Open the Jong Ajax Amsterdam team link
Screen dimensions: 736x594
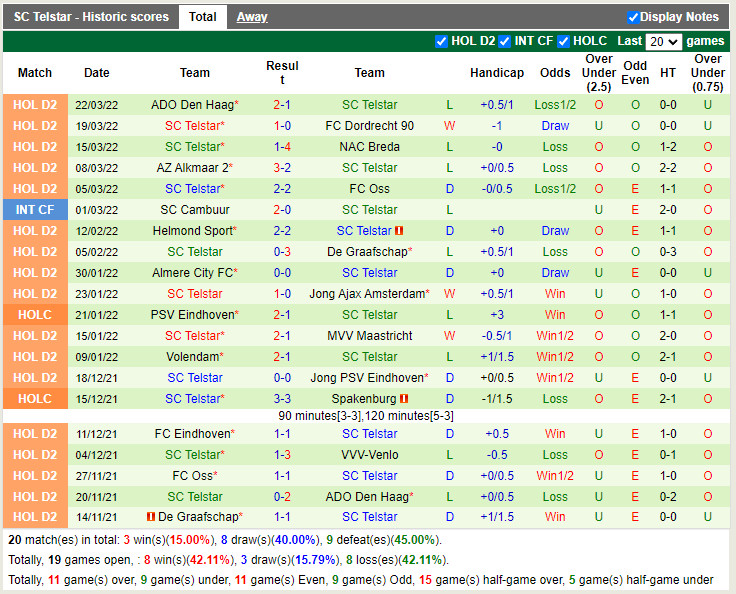pos(367,294)
